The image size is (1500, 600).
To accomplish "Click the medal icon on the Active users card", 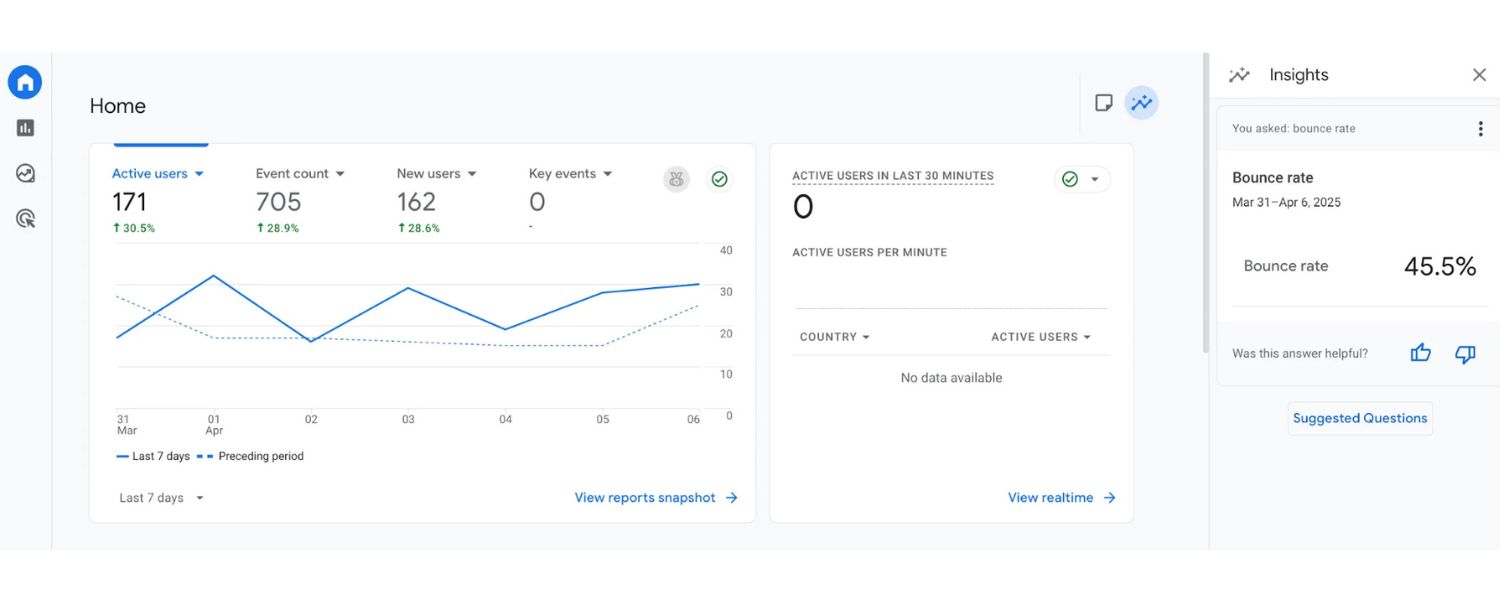I will (x=676, y=180).
